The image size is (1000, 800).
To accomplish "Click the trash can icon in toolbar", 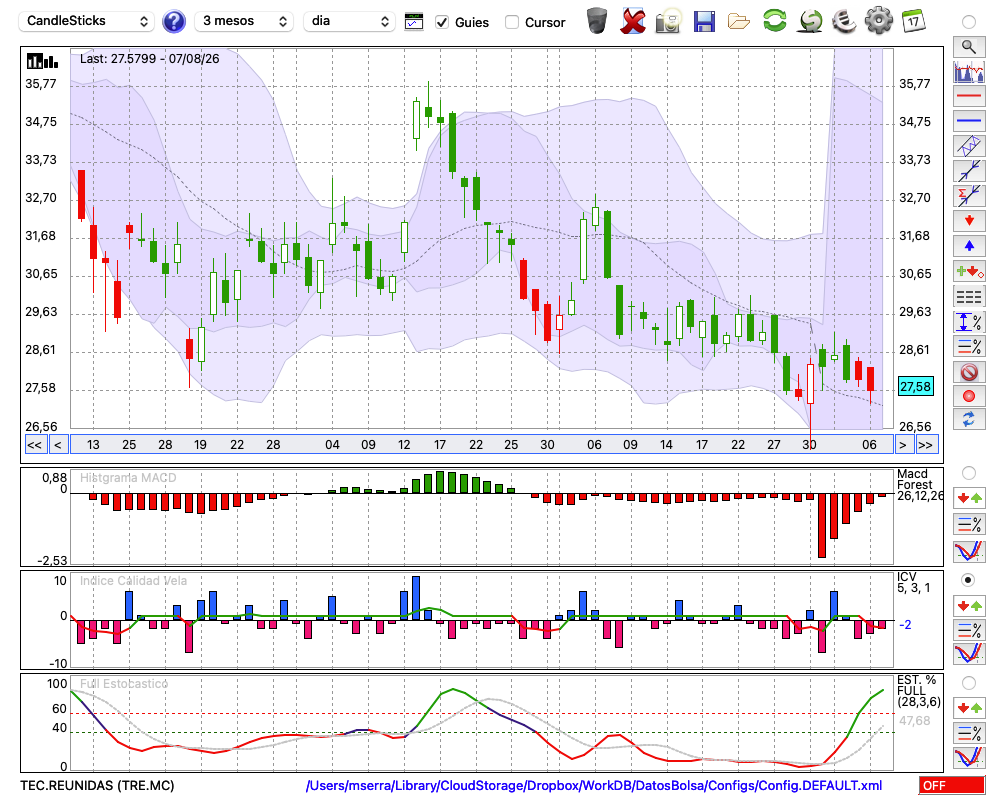I will point(597,21).
